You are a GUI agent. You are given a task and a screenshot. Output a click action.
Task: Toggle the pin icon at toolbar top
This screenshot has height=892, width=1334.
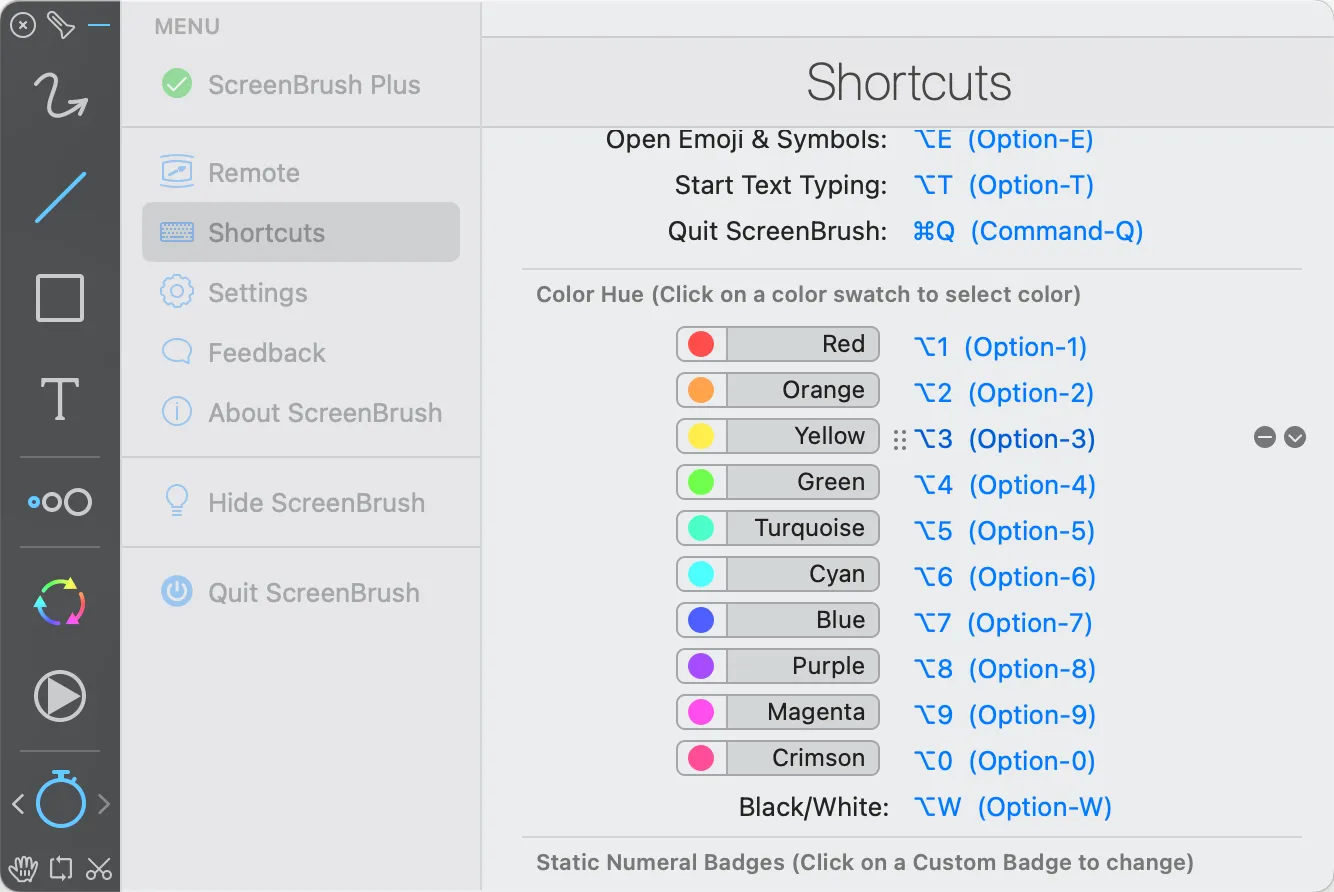60,25
